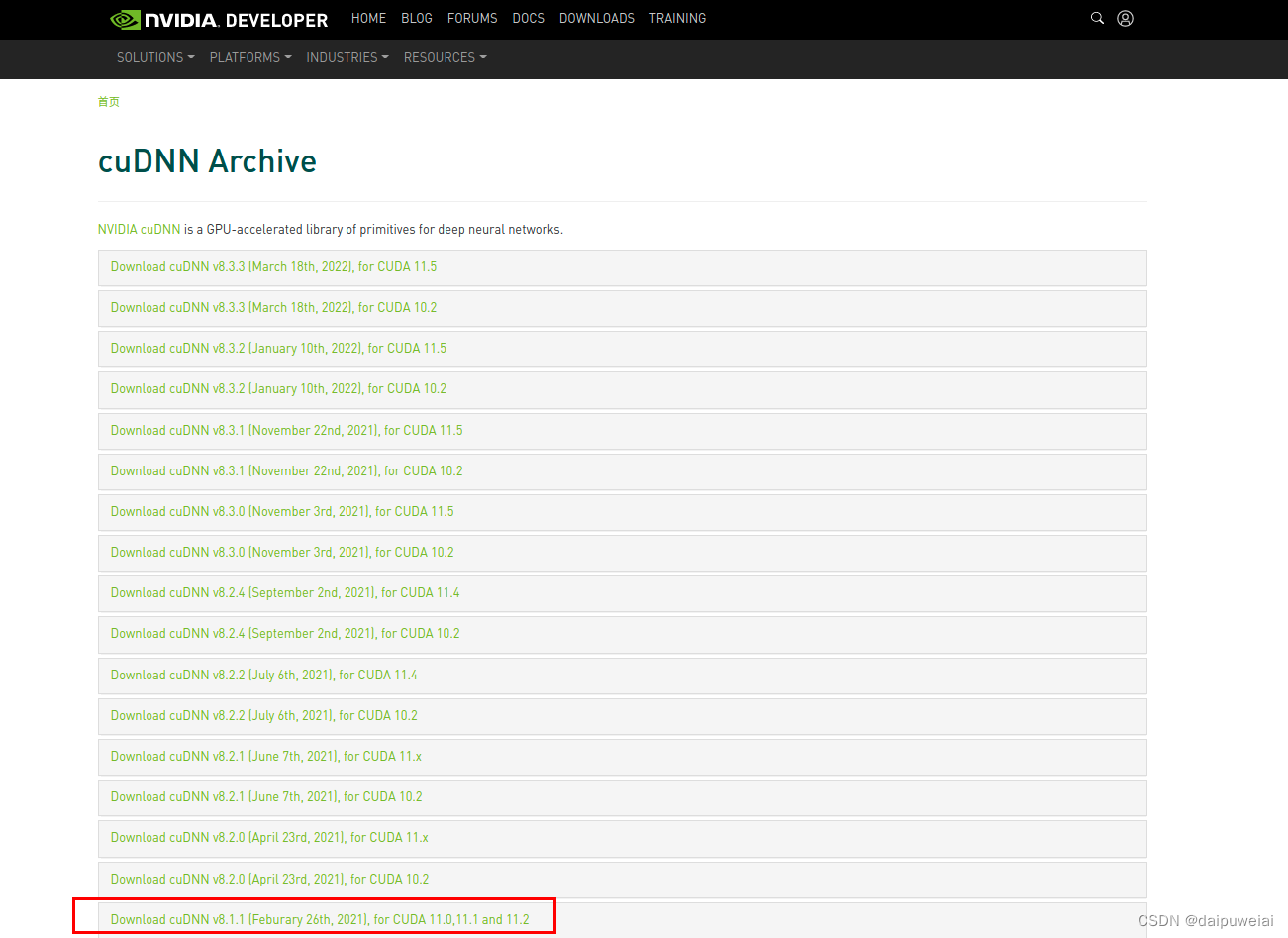Expand the RESOURCES dropdown
The height and width of the screenshot is (938, 1288).
click(446, 57)
